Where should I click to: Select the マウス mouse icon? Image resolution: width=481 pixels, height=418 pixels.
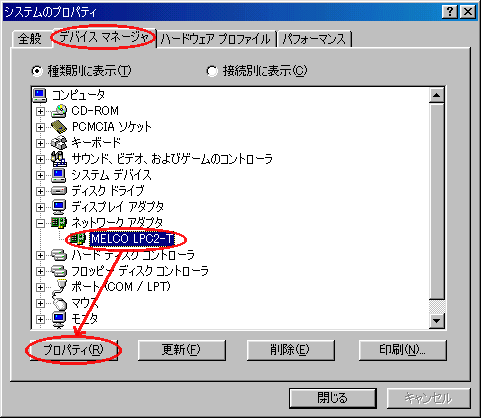tap(60, 303)
